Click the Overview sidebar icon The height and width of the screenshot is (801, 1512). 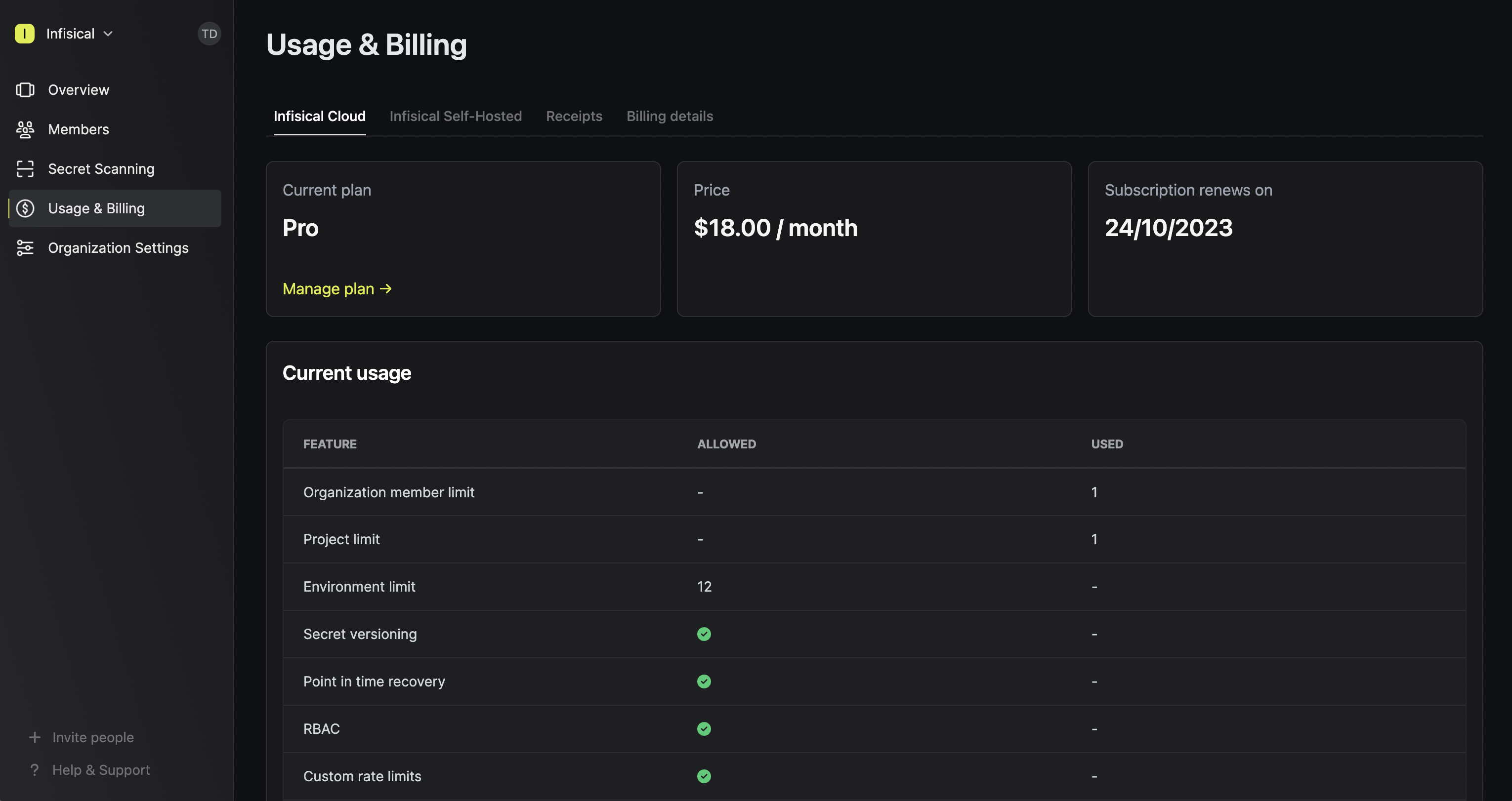25,90
